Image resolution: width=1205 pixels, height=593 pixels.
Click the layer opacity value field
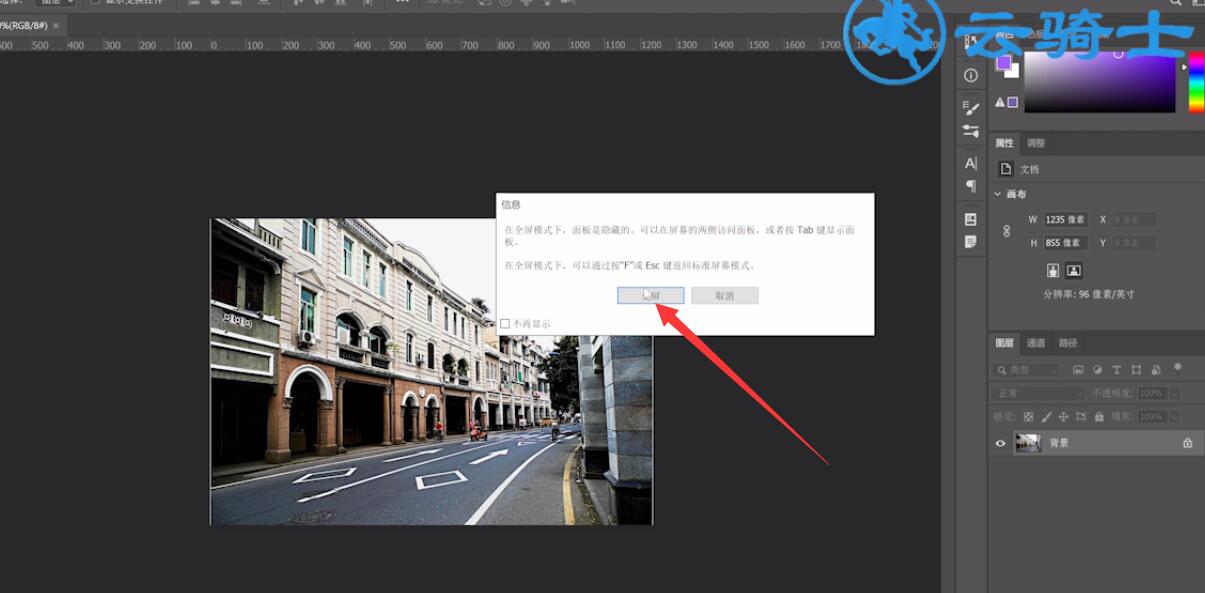click(x=1152, y=394)
